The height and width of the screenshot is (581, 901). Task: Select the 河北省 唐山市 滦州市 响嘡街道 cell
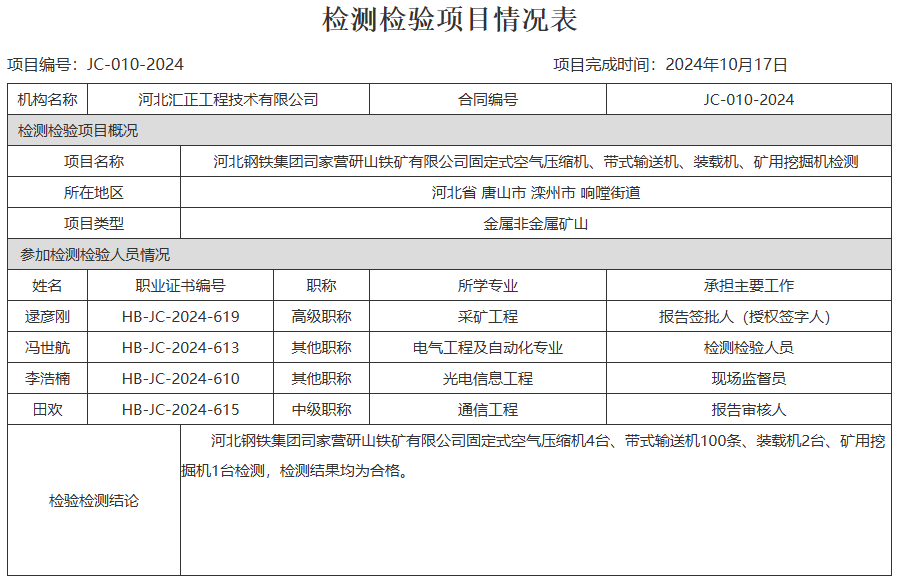(536, 193)
